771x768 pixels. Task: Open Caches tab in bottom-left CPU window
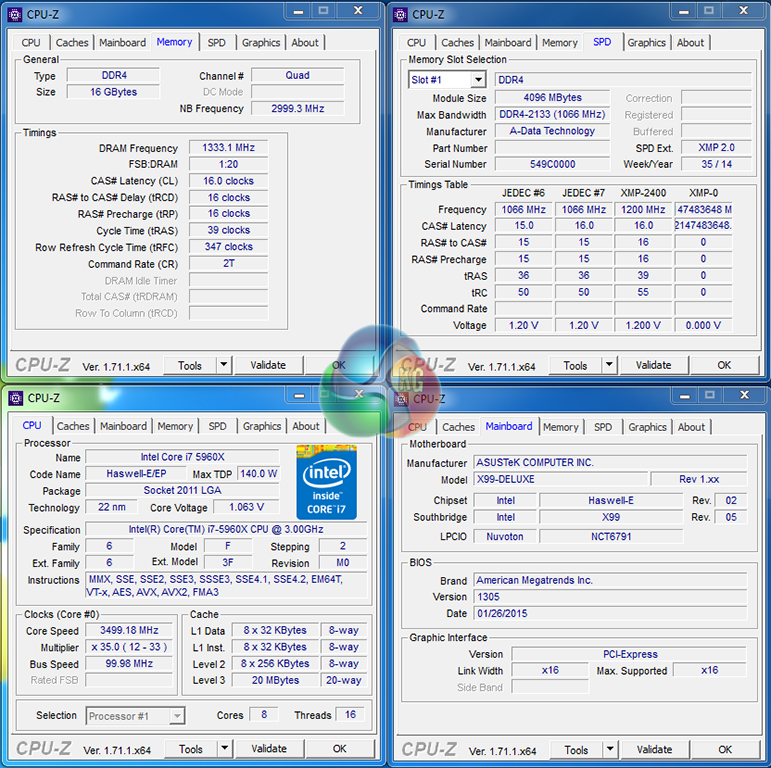pyautogui.click(x=73, y=426)
